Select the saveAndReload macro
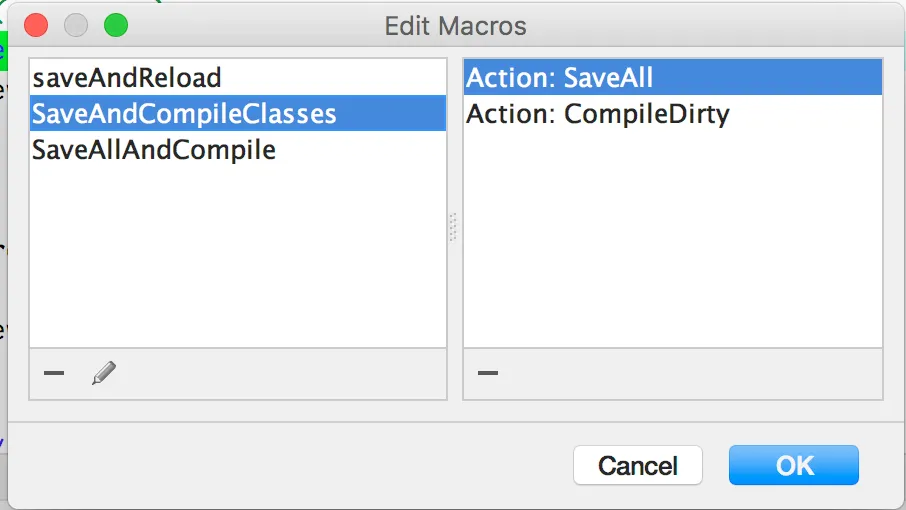The height and width of the screenshot is (510, 906). click(126, 77)
